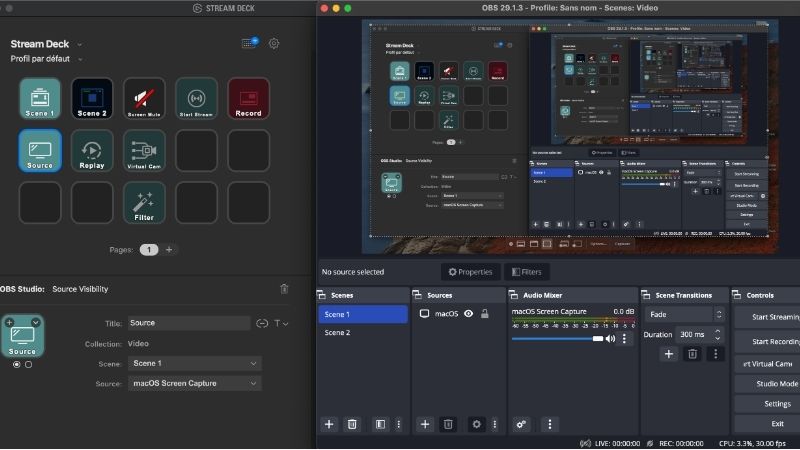800x450 pixels.
Task: Open source Filters button in OBS
Action: coord(527,272)
